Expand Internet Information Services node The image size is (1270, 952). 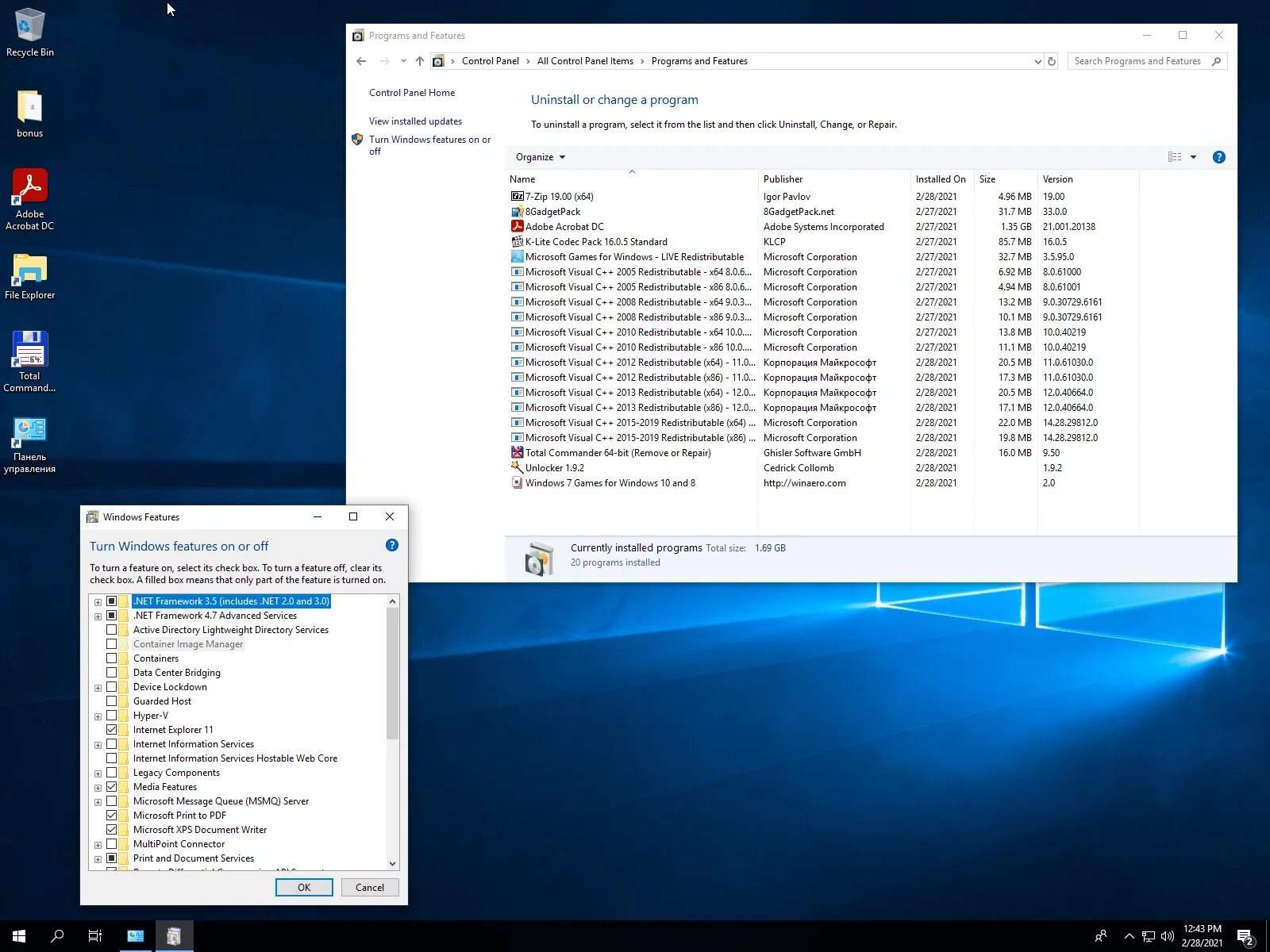[x=98, y=745]
